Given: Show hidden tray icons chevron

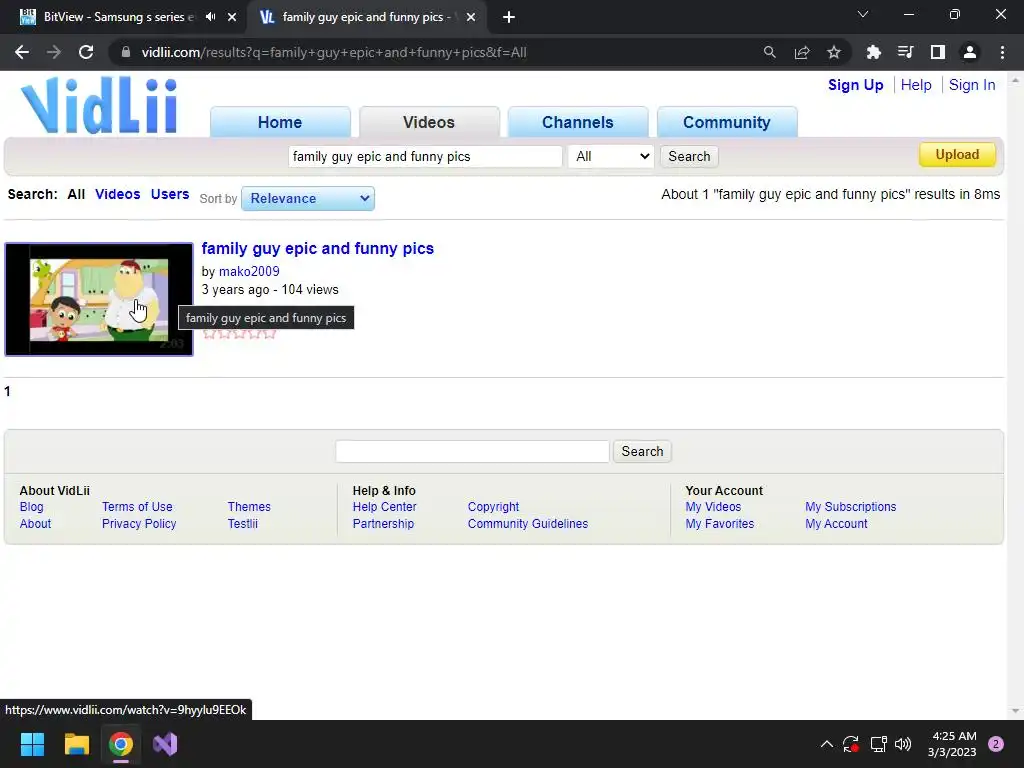Looking at the screenshot, I should (826, 744).
